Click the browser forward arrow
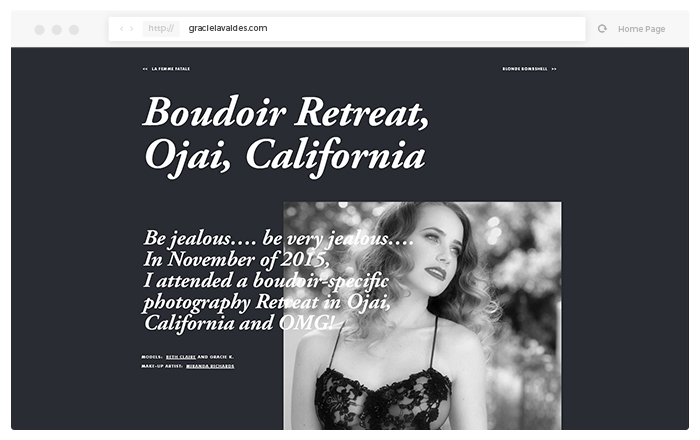 point(132,29)
